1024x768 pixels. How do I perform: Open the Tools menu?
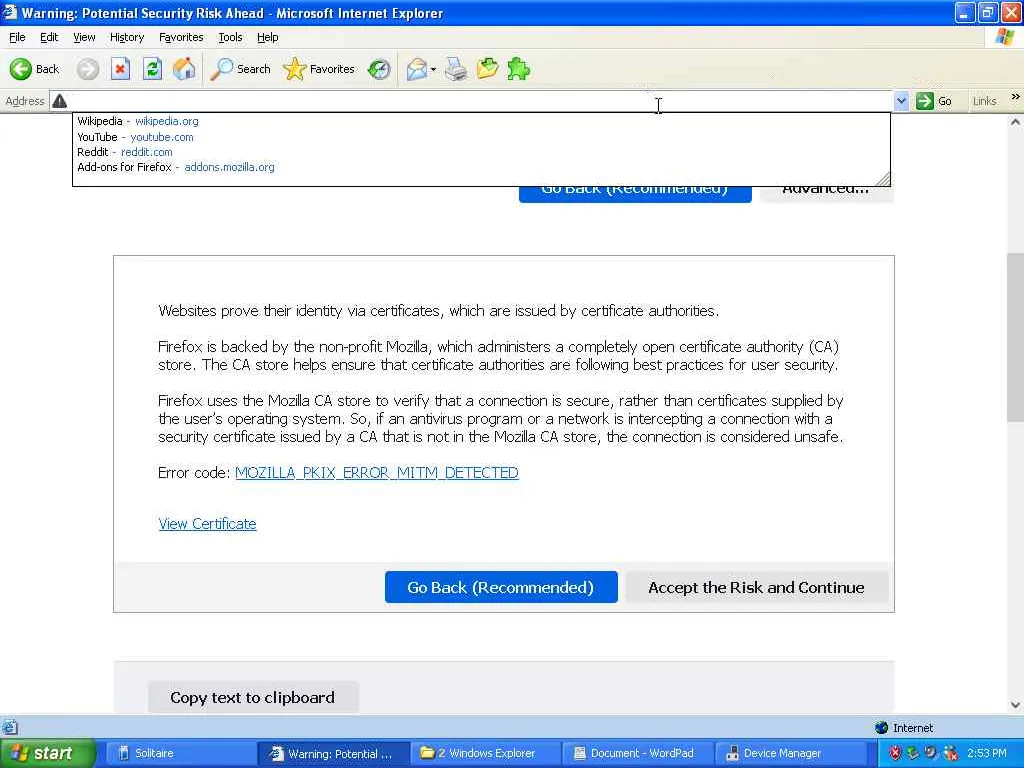pyautogui.click(x=230, y=37)
